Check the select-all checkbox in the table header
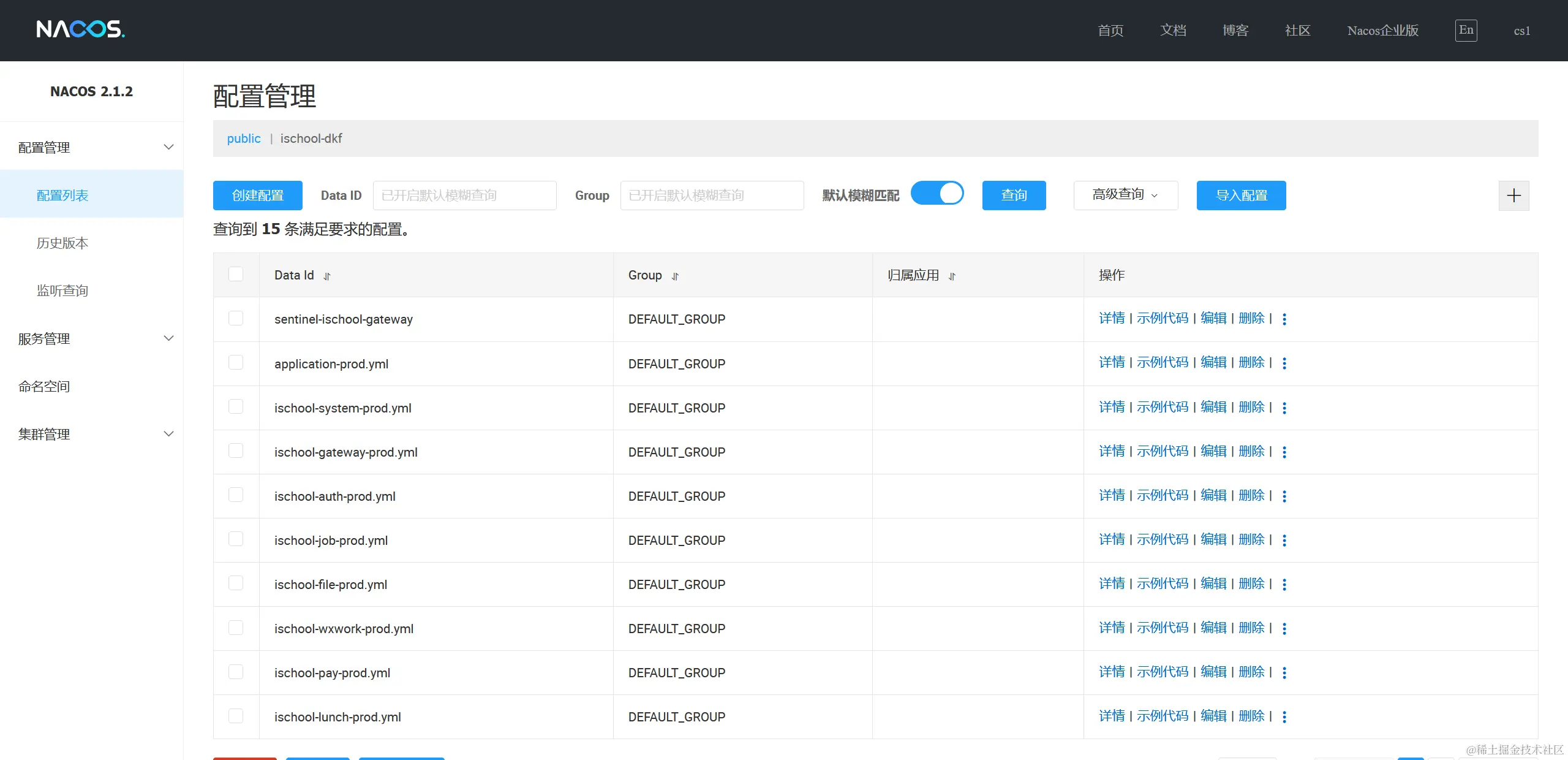The width and height of the screenshot is (1568, 760). click(236, 274)
